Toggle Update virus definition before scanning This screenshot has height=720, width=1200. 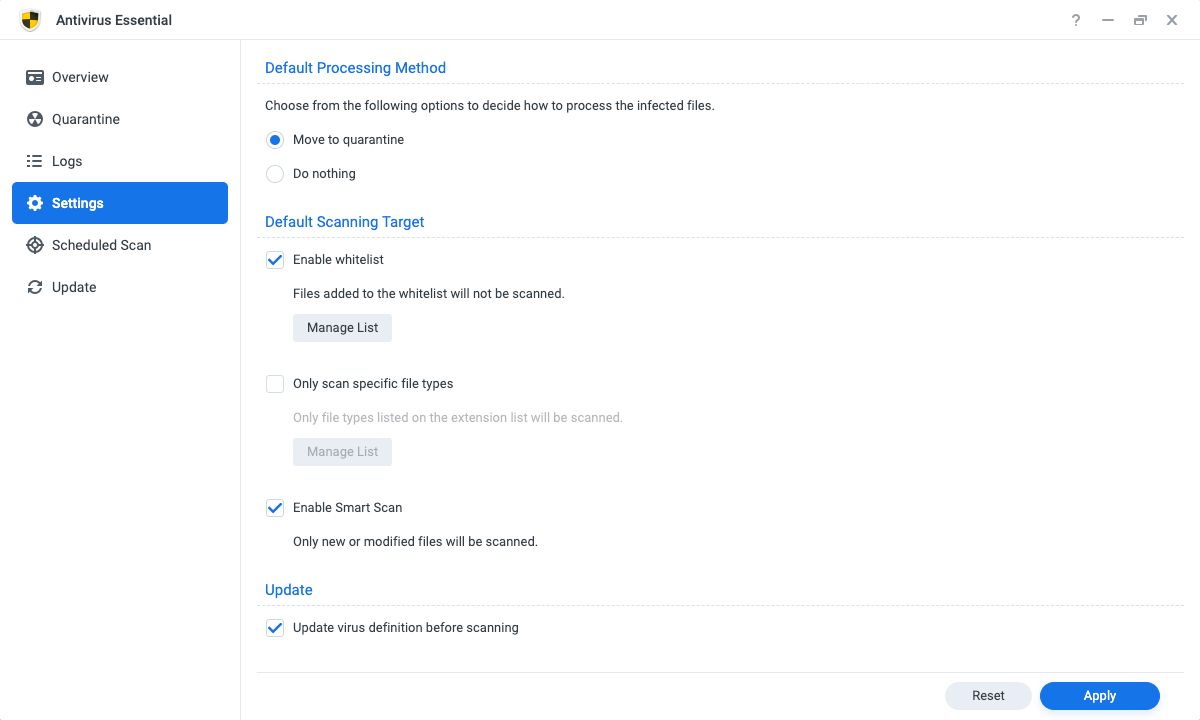point(275,628)
